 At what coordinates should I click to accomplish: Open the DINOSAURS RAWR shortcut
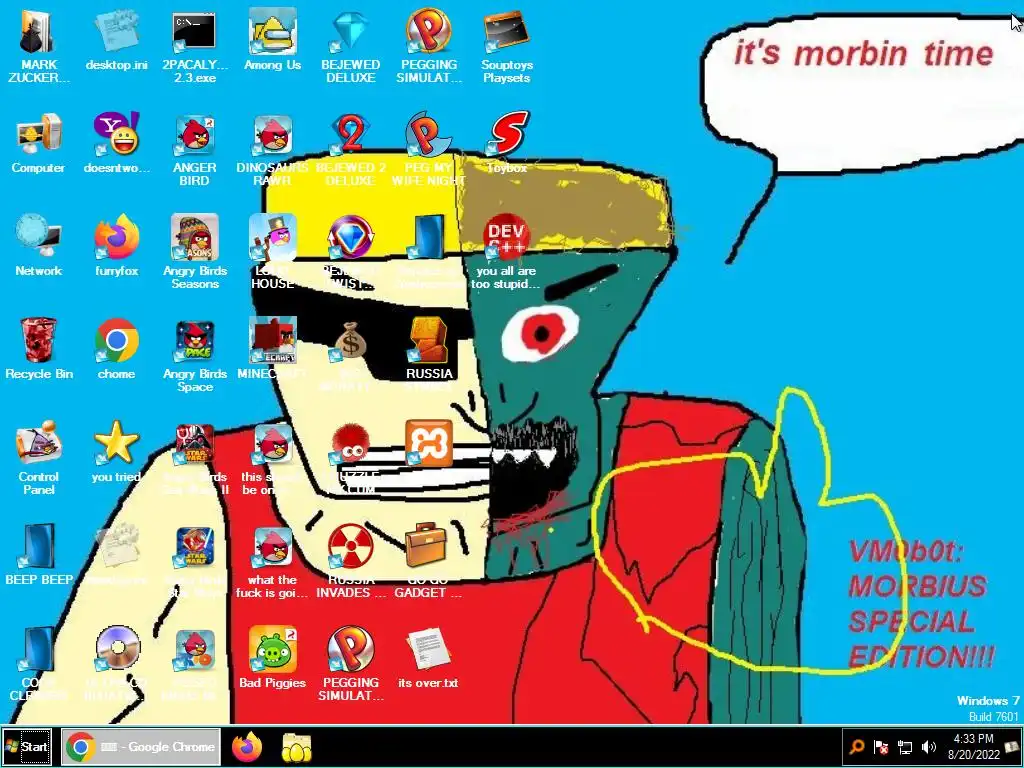(x=272, y=136)
